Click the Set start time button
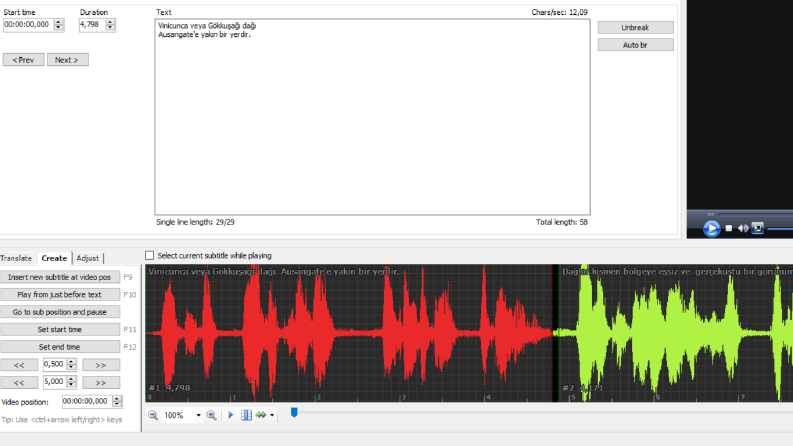This screenshot has width=793, height=446. (x=60, y=329)
